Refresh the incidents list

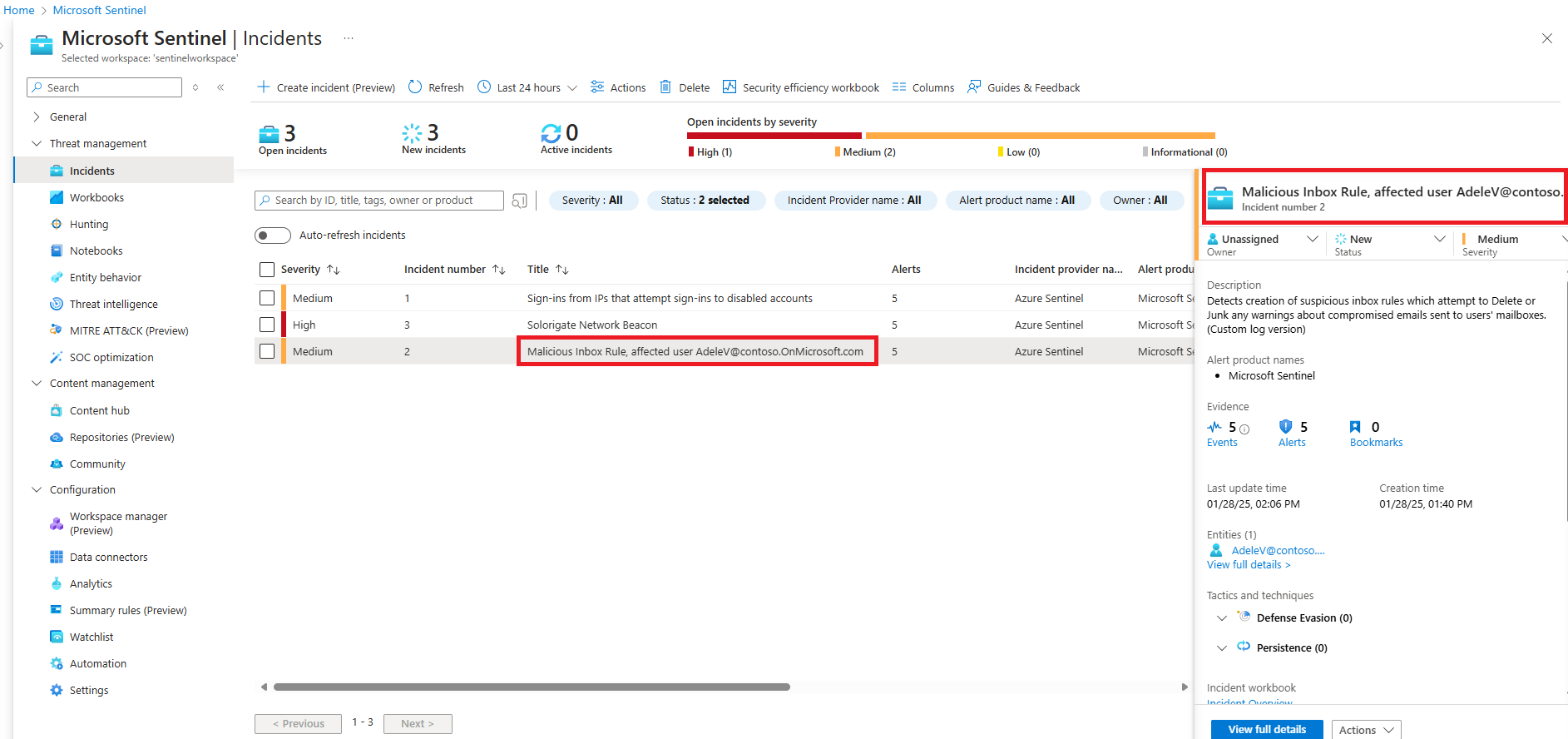point(436,87)
